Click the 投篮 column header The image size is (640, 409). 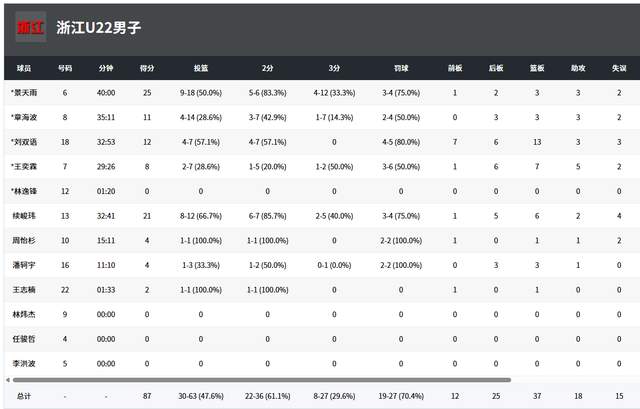tap(200, 68)
